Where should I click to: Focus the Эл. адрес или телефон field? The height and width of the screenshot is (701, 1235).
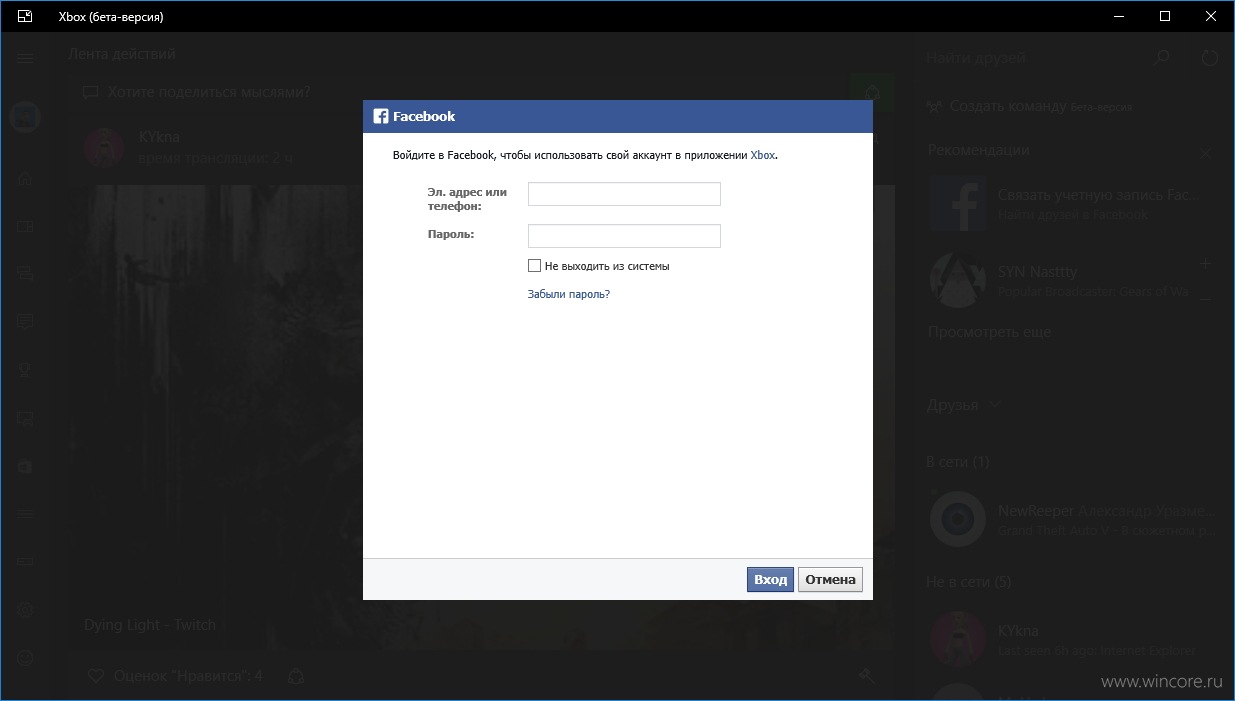(x=624, y=194)
